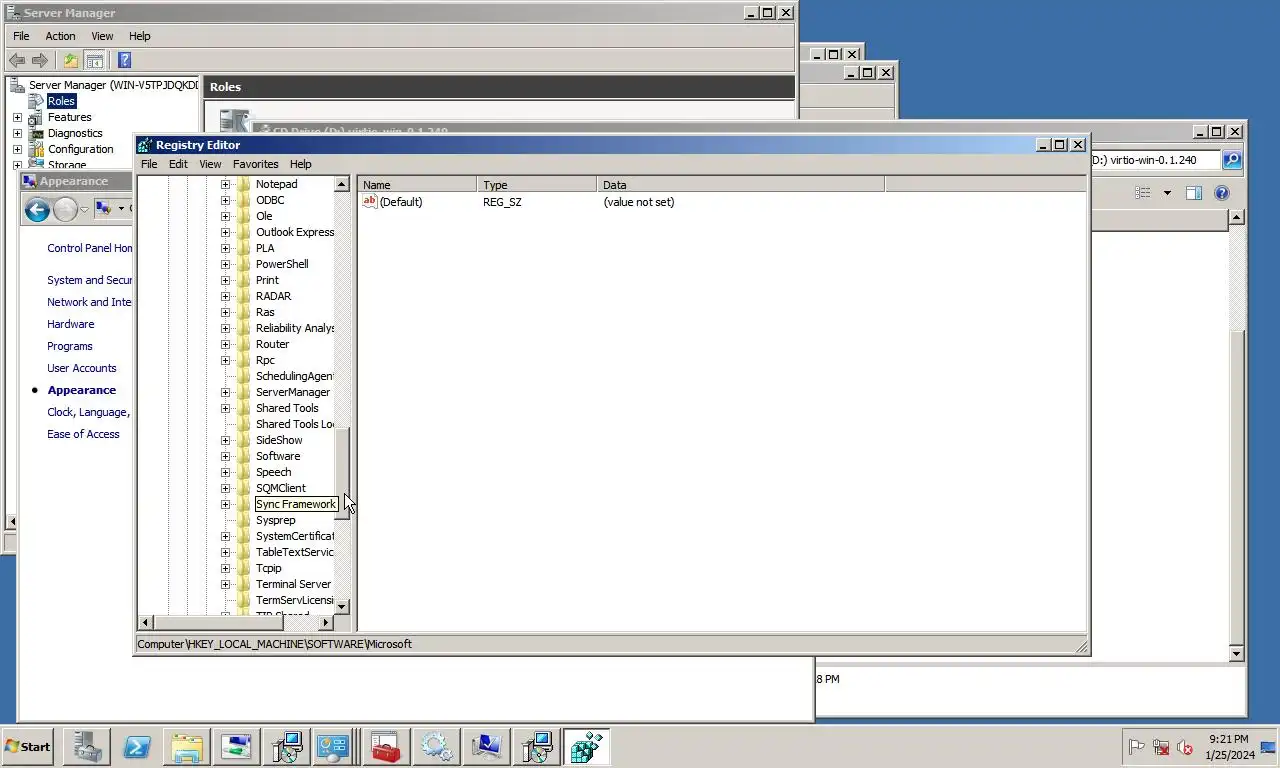Open Windows Explorer folder icon on taskbar
This screenshot has width=1280, height=768.
tap(187, 747)
